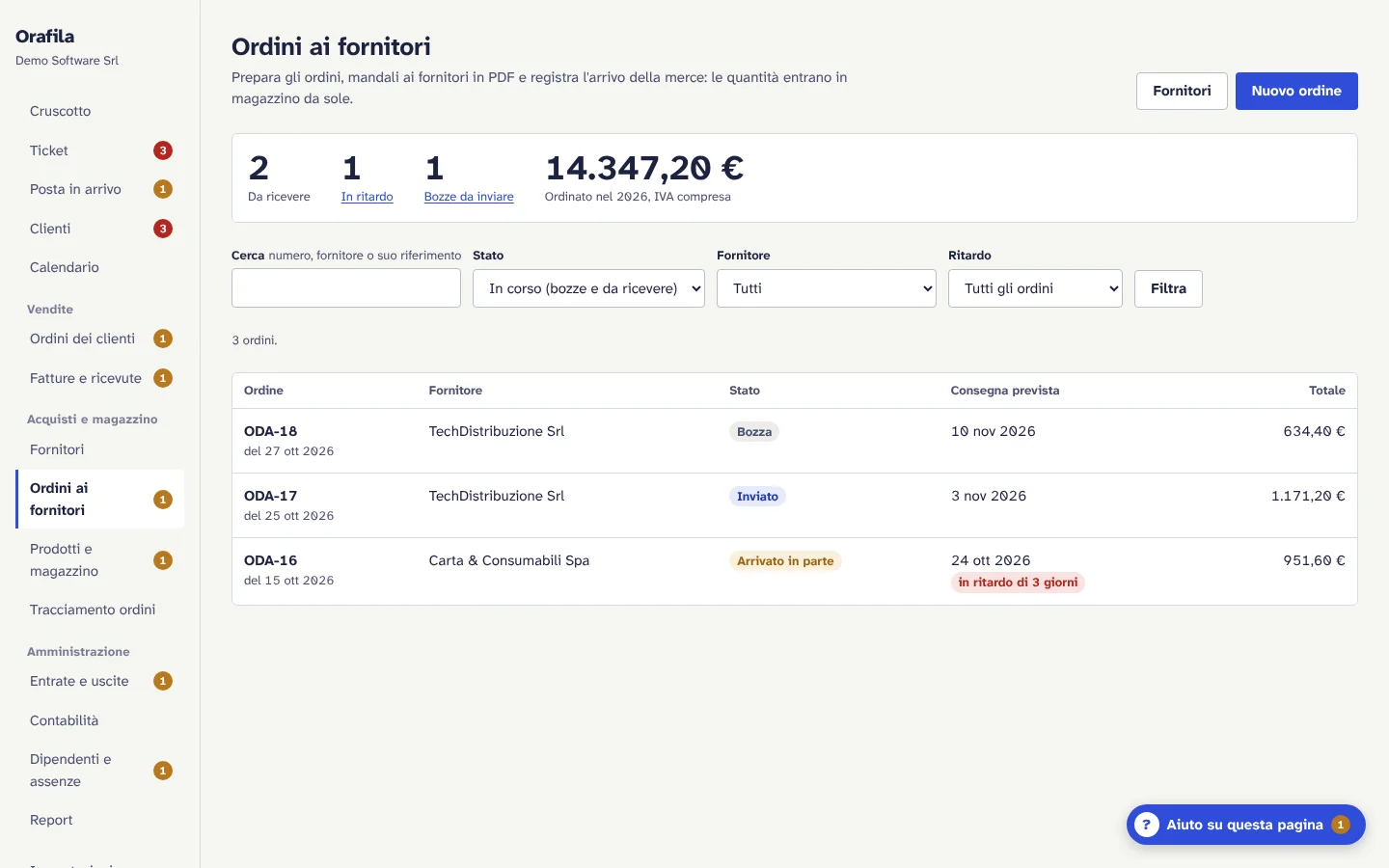
Task: Click the red badge next to Clienti
Action: coord(163,229)
